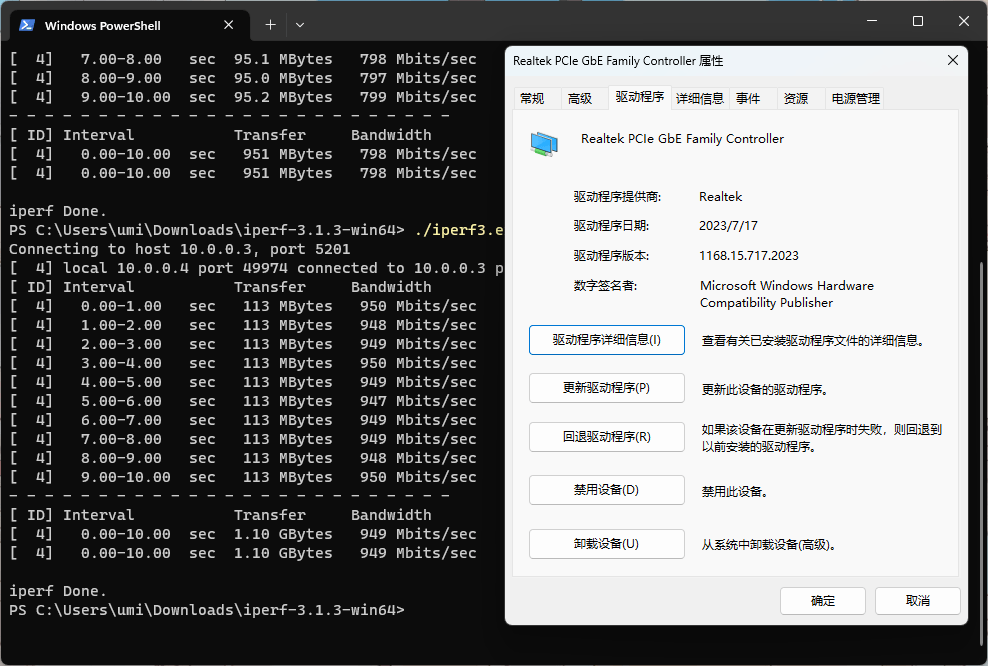Select the 事件 tab
Image resolution: width=988 pixels, height=666 pixels.
(x=748, y=98)
